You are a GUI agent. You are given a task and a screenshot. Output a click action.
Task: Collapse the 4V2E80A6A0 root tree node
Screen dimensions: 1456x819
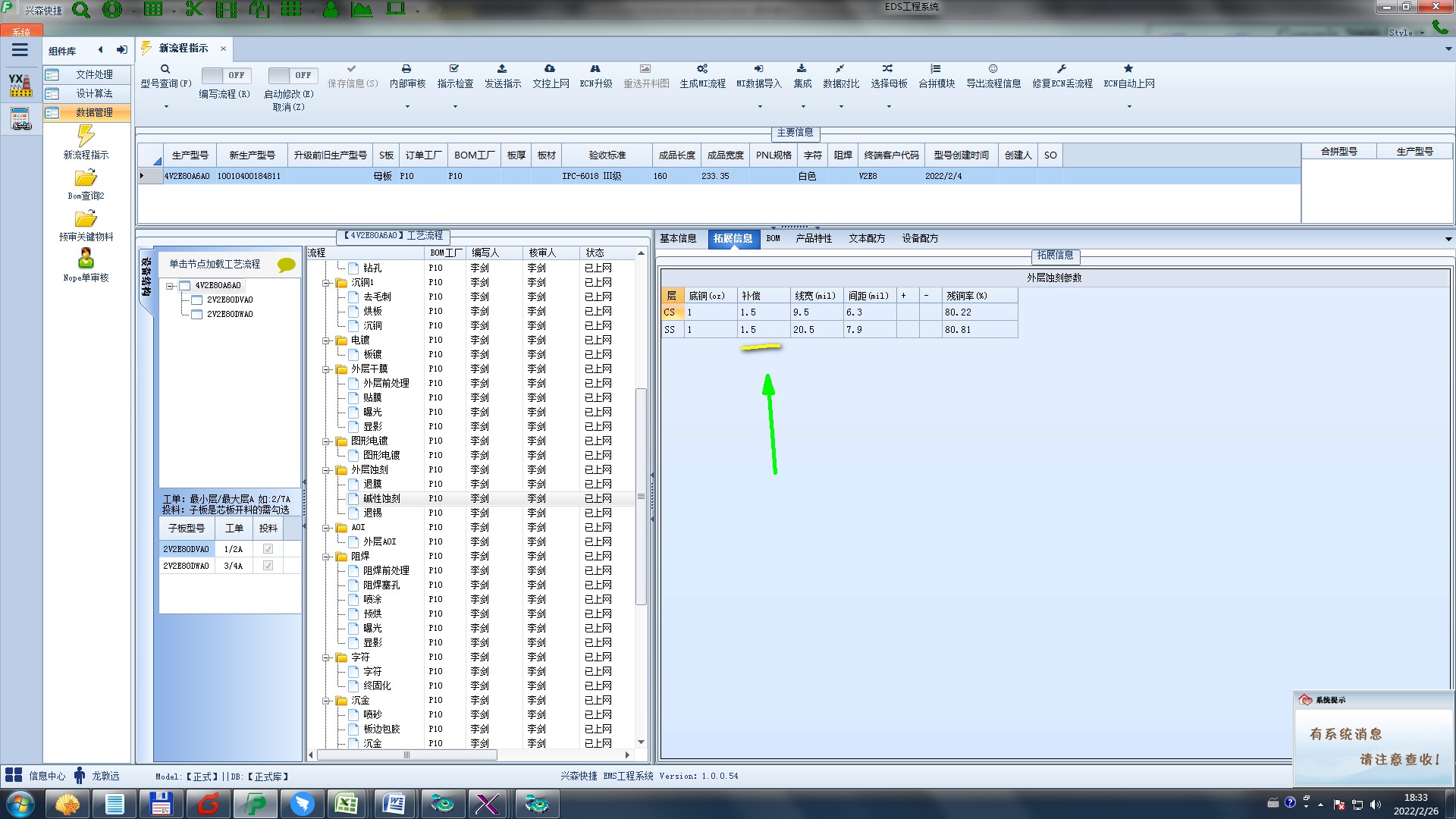coord(171,286)
